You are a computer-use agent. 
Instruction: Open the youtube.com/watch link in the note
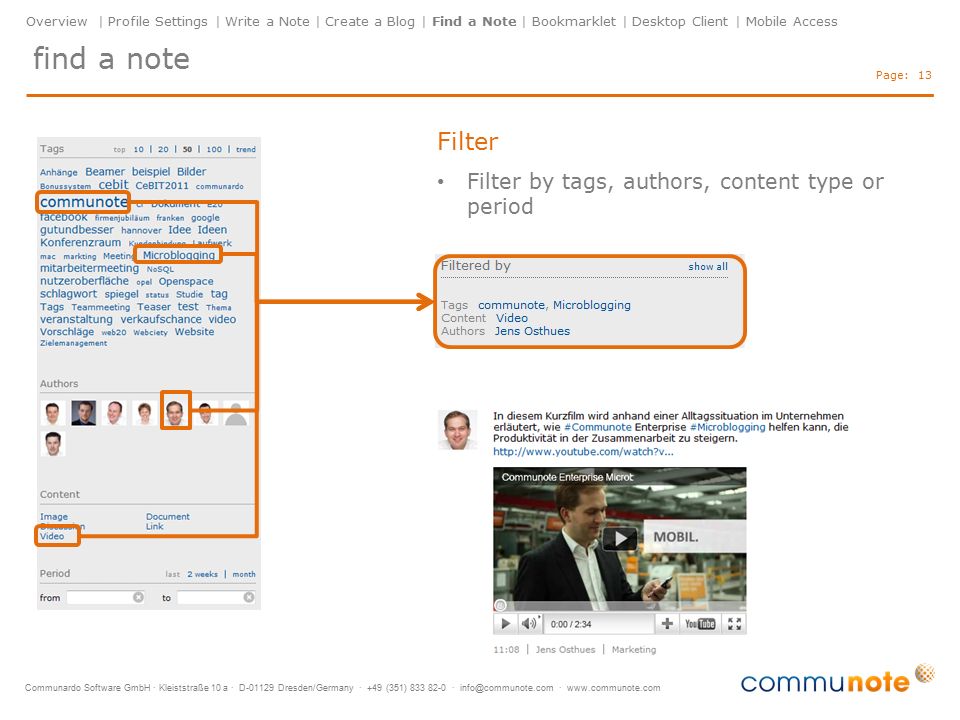[583, 452]
